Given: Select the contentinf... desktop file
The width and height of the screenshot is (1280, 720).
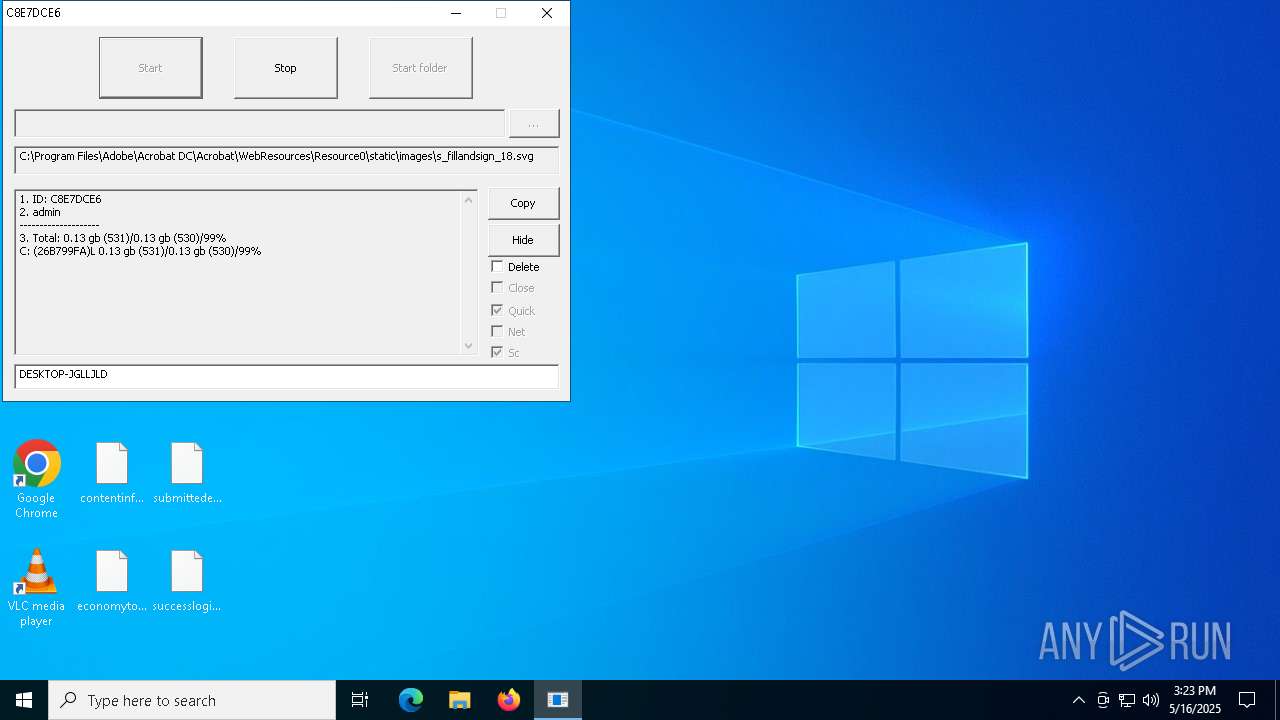Looking at the screenshot, I should (112, 473).
